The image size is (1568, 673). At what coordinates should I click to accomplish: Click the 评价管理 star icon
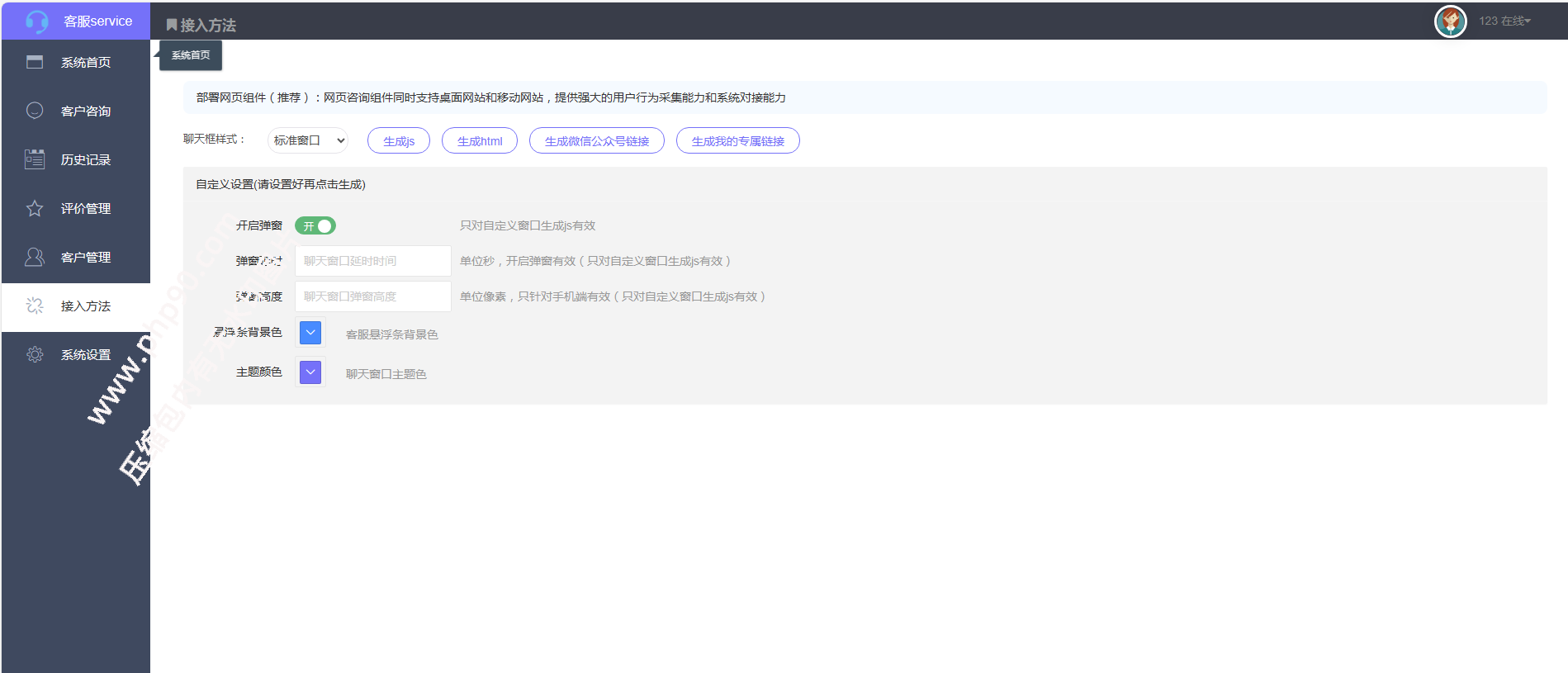[35, 208]
